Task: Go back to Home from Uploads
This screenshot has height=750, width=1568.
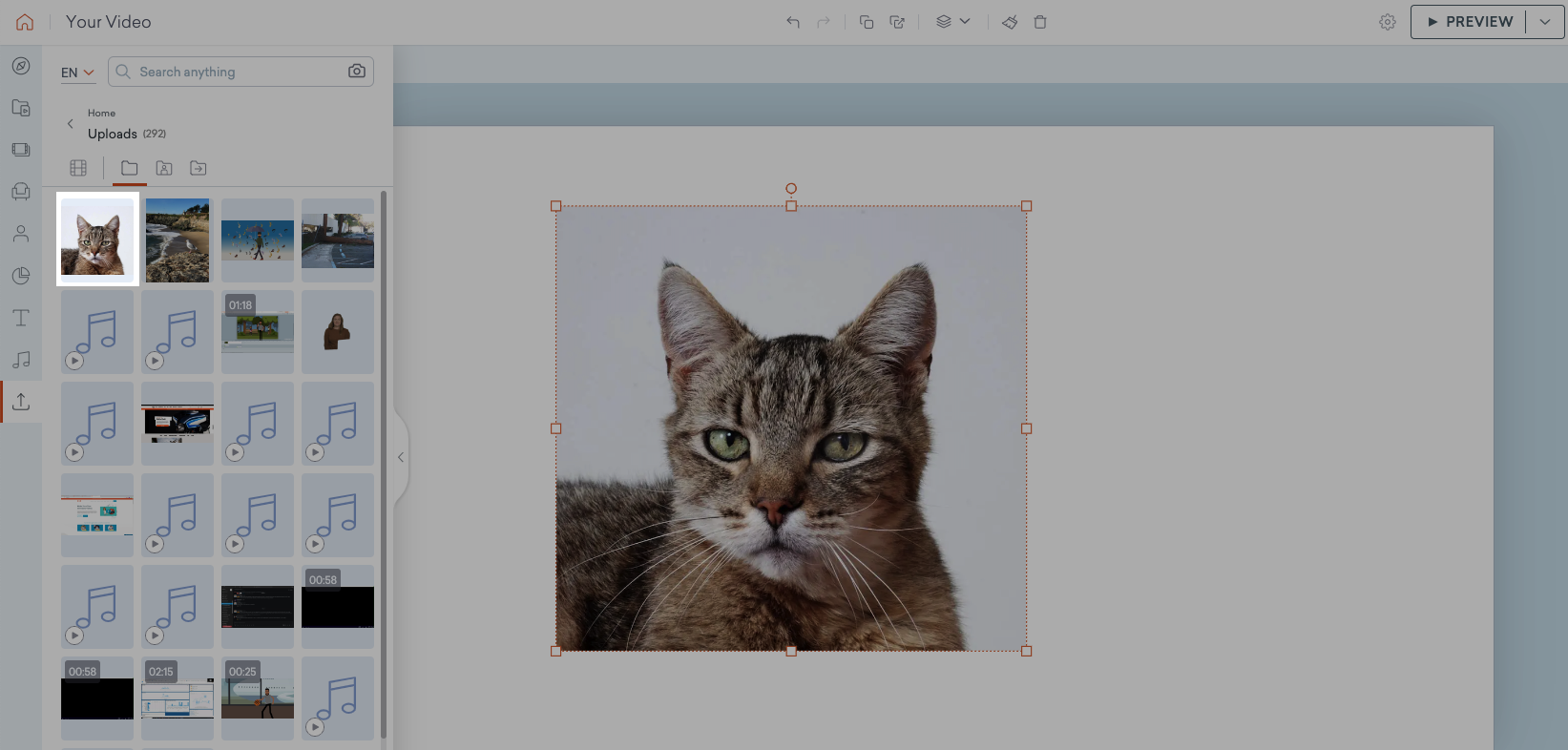Action: tap(71, 123)
